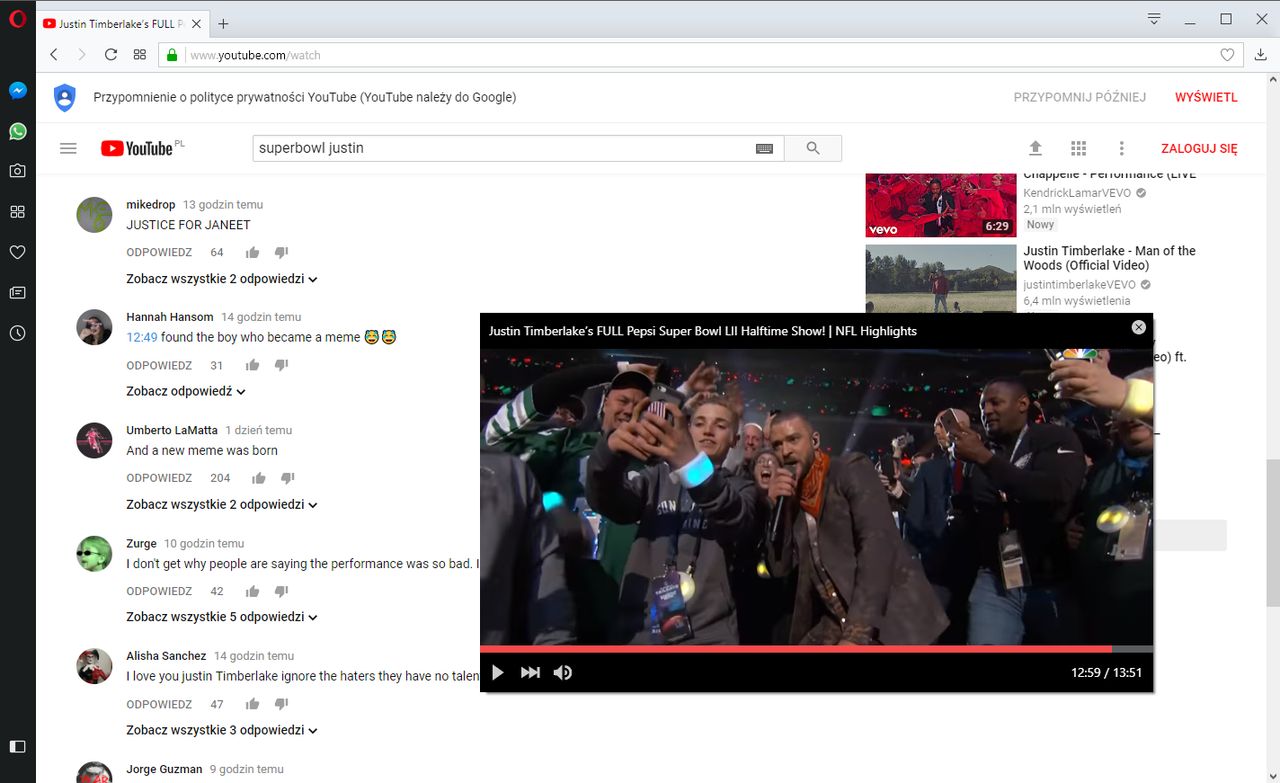Like mikedrop's comment with thumbs up
The image size is (1280, 783).
coord(253,252)
